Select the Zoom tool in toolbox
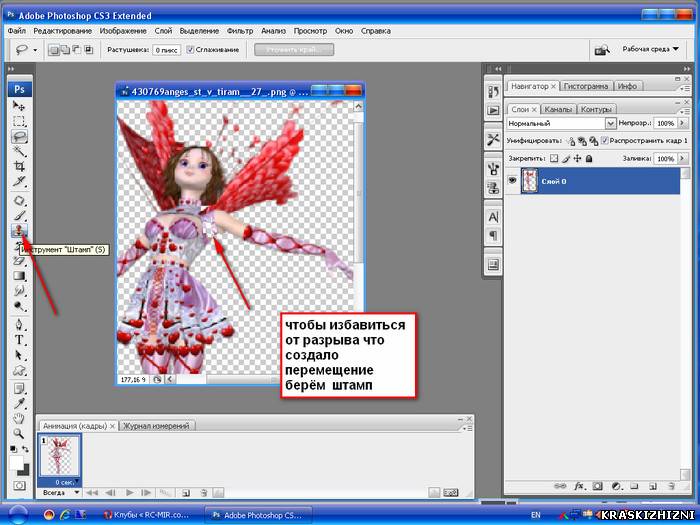The width and height of the screenshot is (700, 525). pyautogui.click(x=19, y=433)
